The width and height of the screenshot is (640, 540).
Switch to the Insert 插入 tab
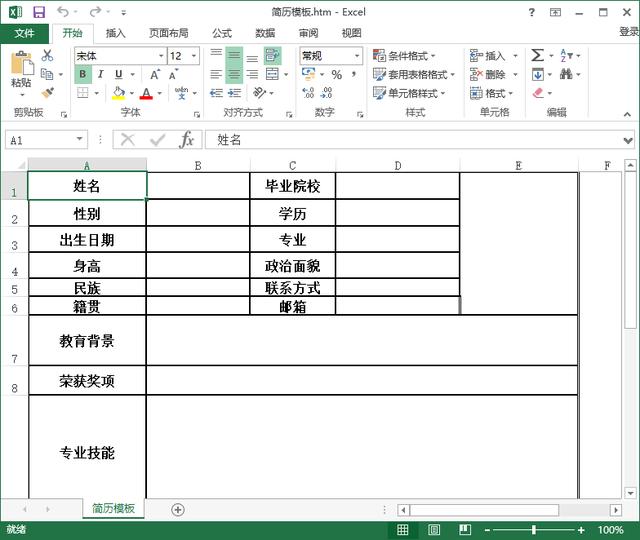[x=116, y=33]
